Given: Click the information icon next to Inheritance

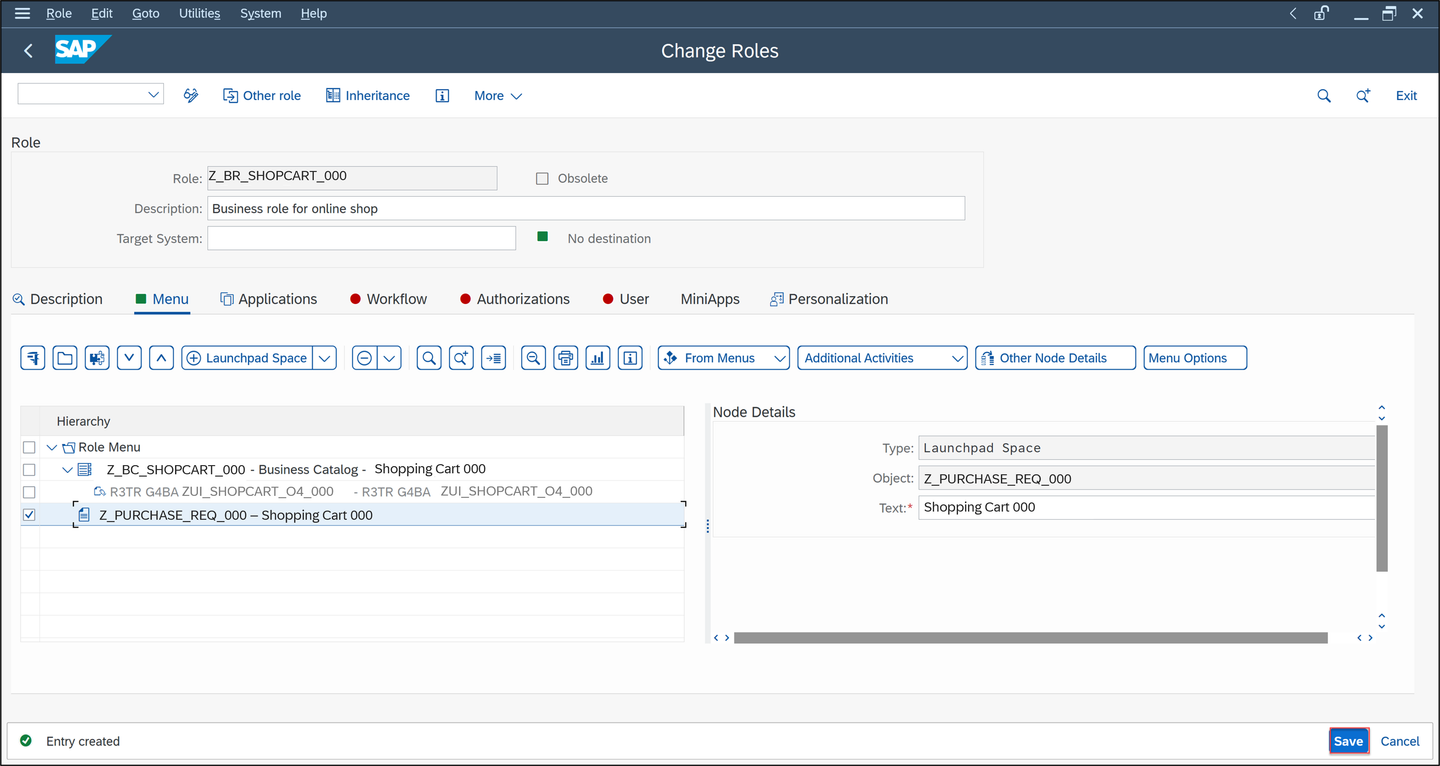Looking at the screenshot, I should pos(442,96).
